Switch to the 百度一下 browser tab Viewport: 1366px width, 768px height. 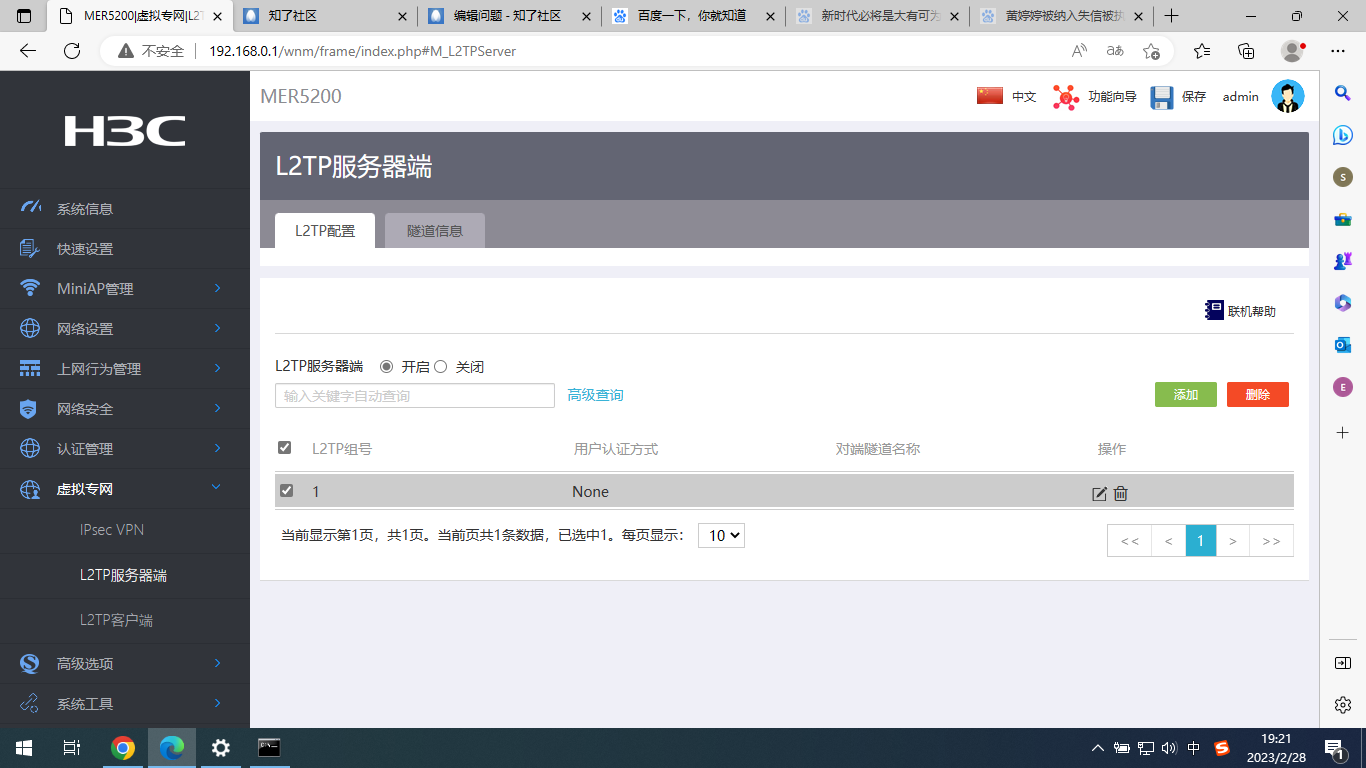pyautogui.click(x=693, y=16)
